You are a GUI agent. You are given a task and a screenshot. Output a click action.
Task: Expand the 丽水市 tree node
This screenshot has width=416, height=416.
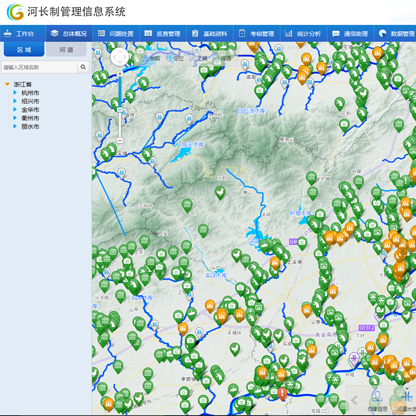(x=15, y=126)
